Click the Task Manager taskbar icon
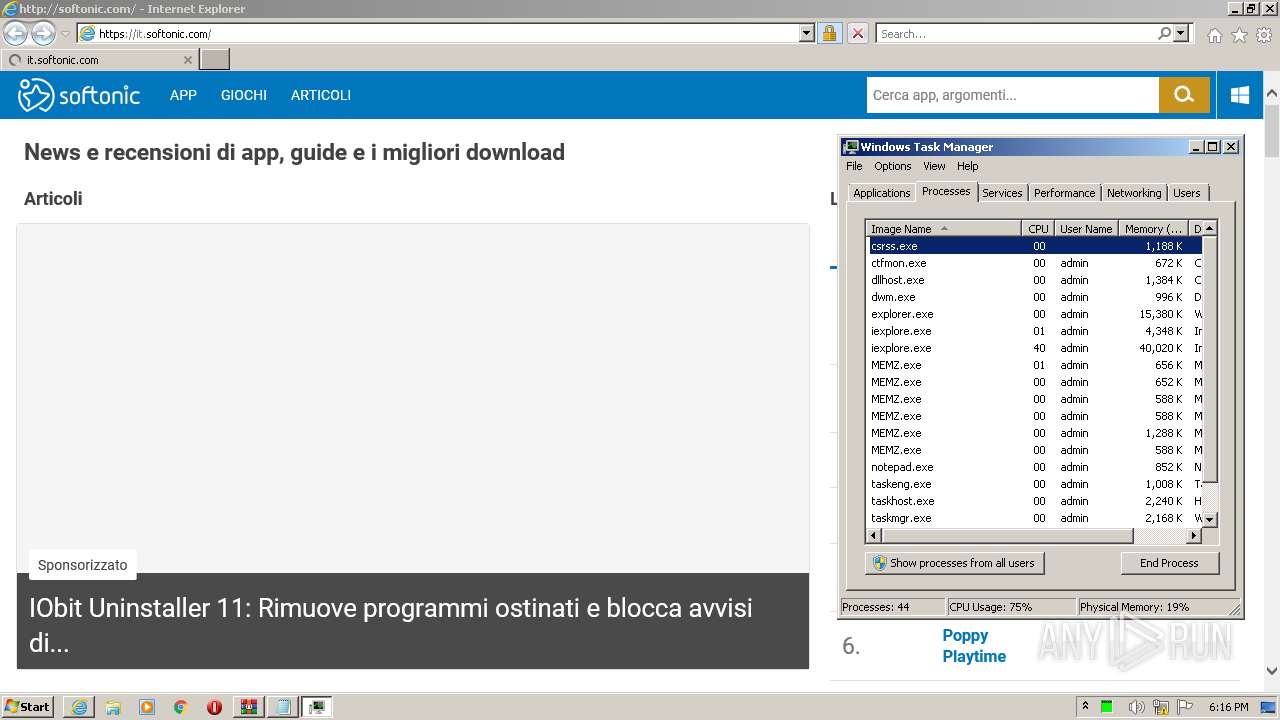1280x720 pixels. [x=317, y=707]
